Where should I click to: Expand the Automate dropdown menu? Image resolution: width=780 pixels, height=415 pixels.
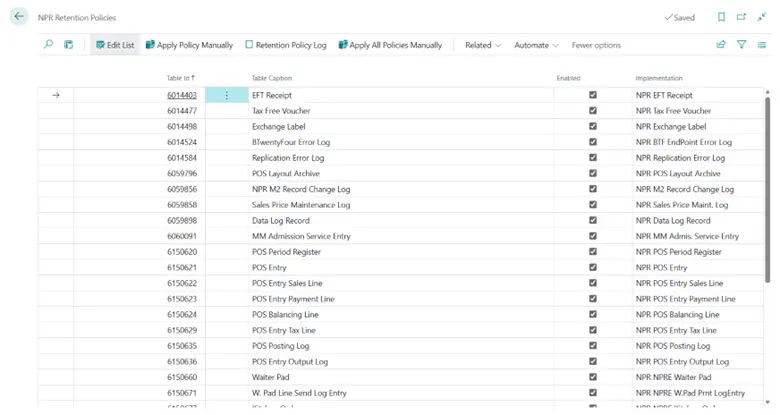point(537,45)
